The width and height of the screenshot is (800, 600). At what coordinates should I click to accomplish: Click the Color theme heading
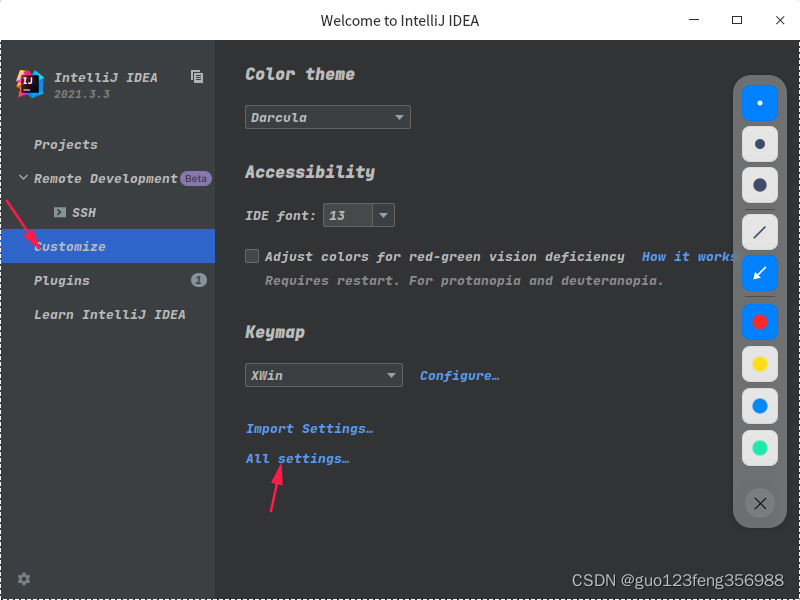(x=300, y=74)
